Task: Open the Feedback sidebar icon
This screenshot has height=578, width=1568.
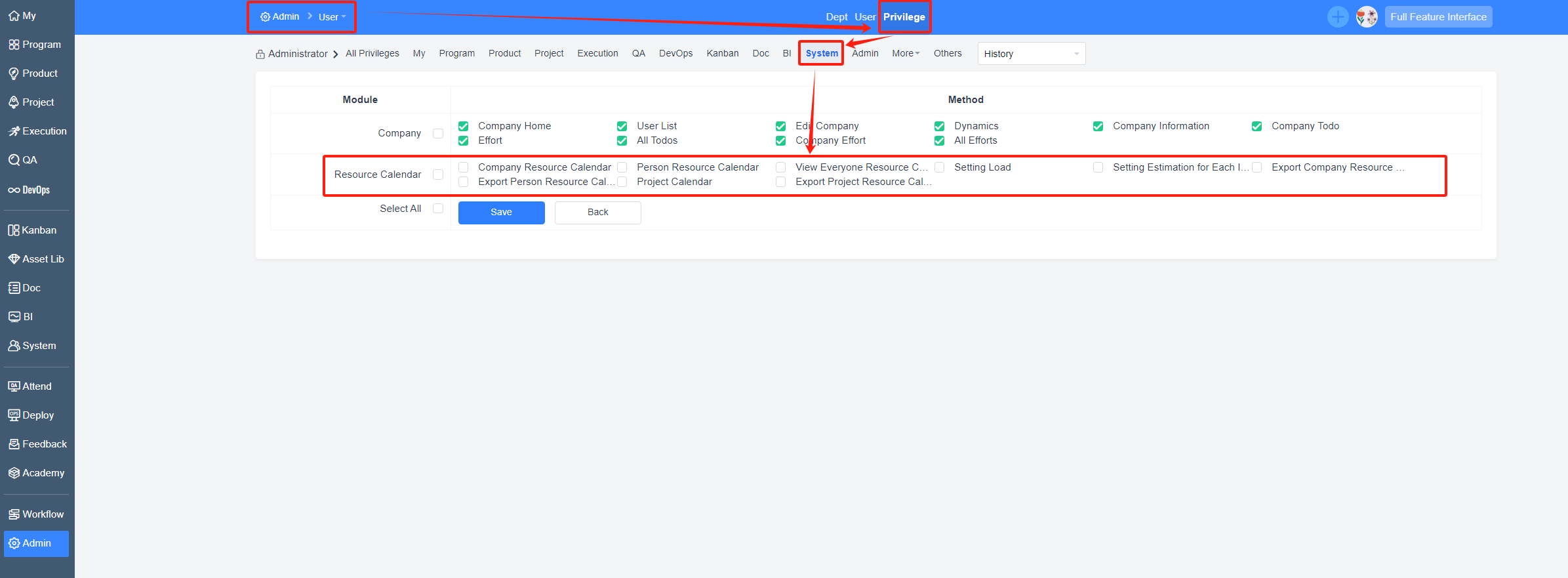Action: pyautogui.click(x=14, y=444)
